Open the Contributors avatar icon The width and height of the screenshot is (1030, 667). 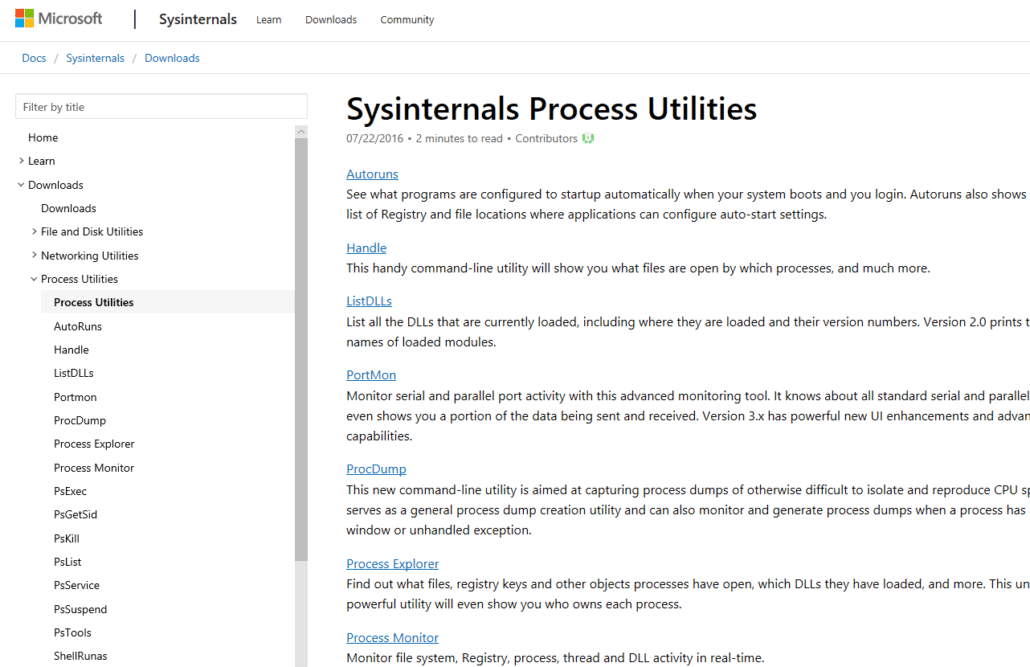pos(588,138)
